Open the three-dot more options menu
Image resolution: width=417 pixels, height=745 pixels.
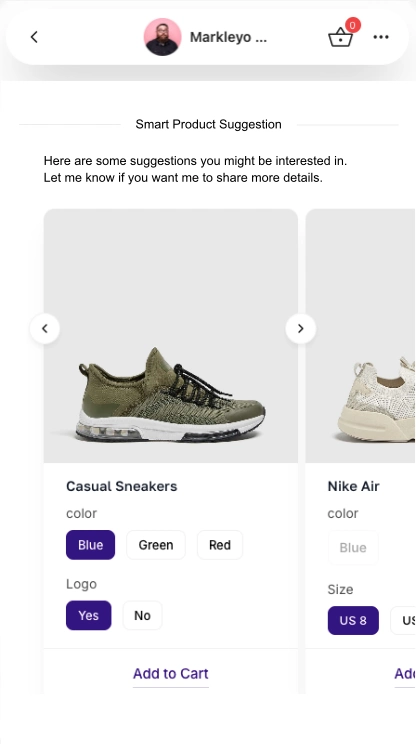coord(381,37)
